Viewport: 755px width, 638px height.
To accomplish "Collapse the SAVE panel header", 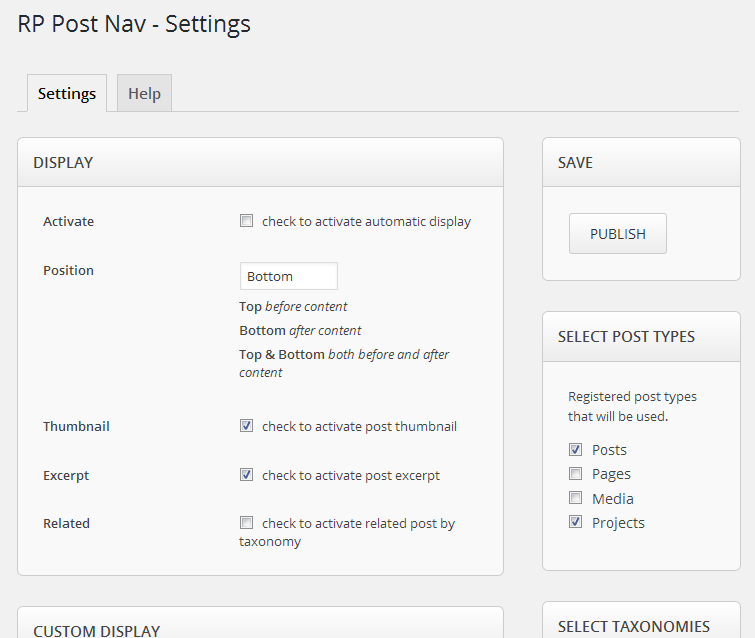I will tap(641, 162).
